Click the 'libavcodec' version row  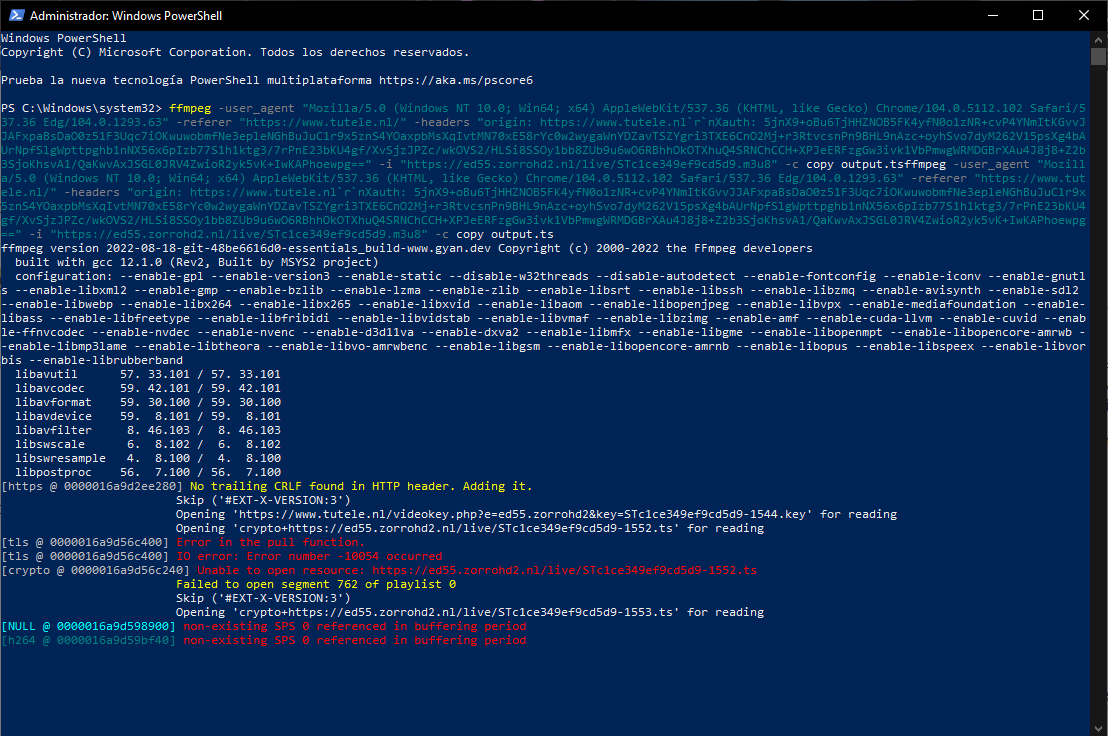coord(148,388)
